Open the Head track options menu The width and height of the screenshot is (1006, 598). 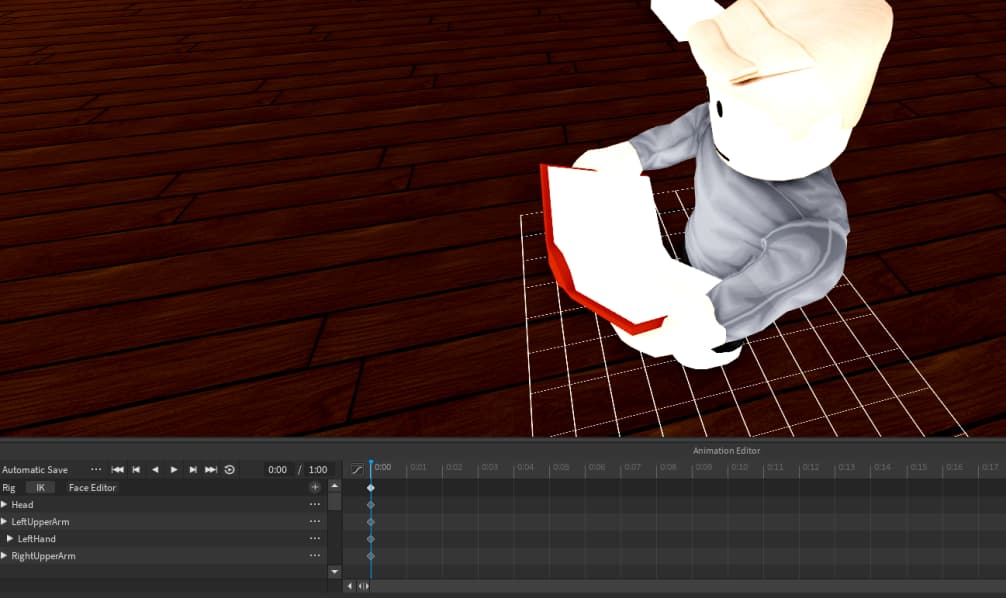pos(314,504)
